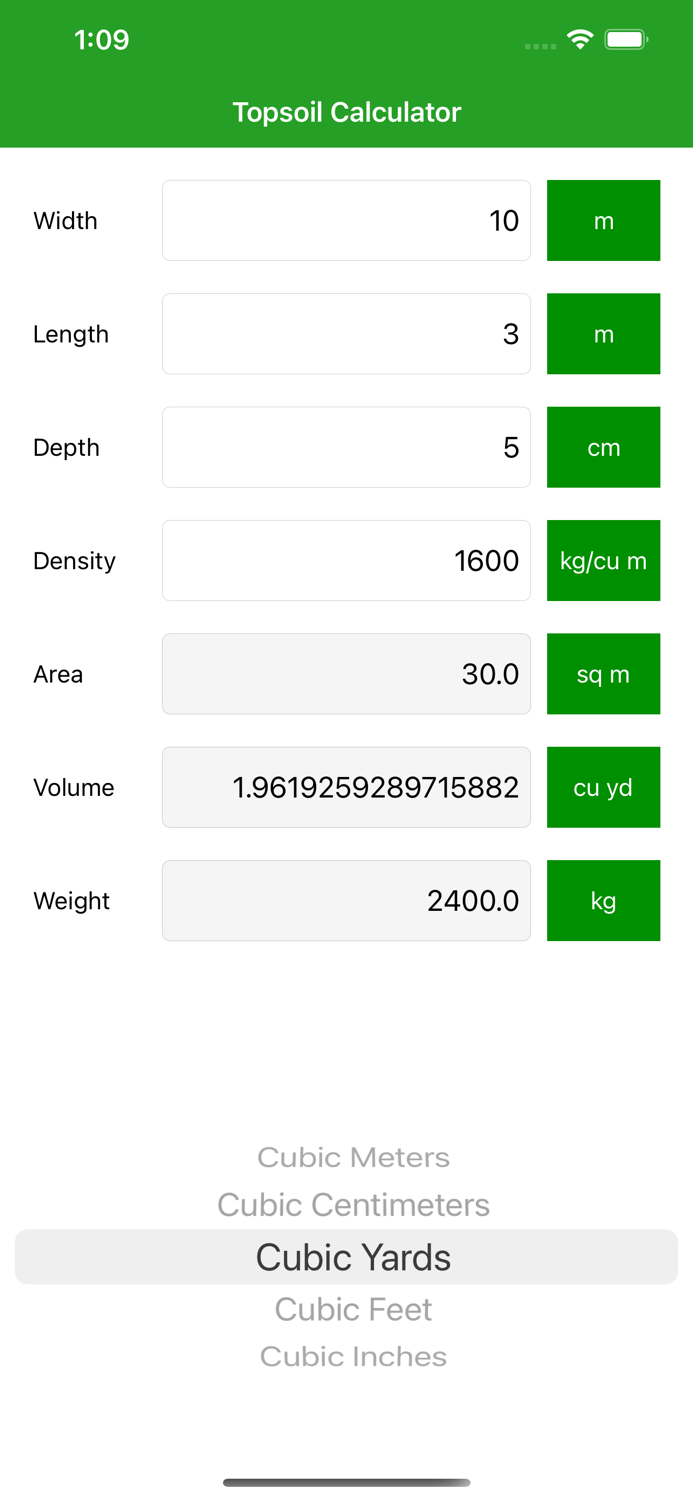Change the Weight unit from kg

pos(603,900)
